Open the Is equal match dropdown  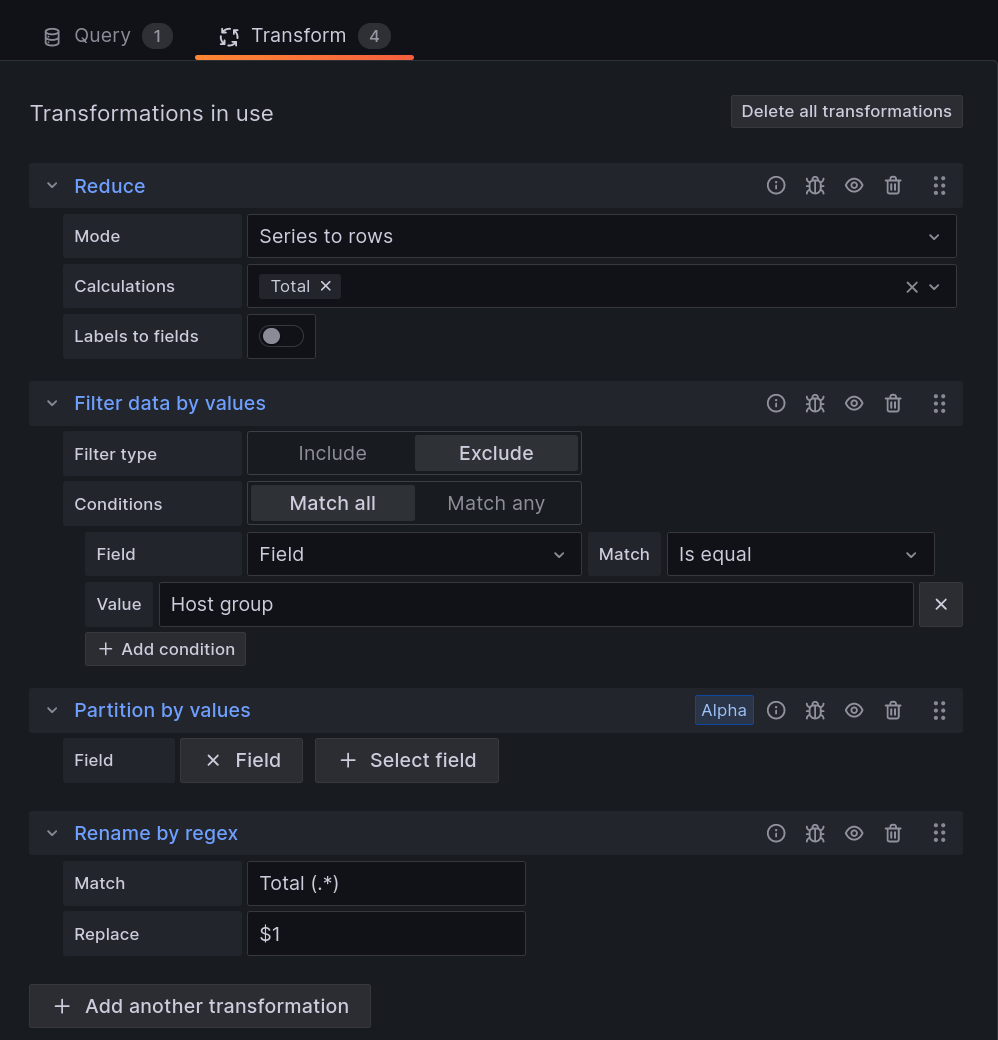(x=800, y=554)
